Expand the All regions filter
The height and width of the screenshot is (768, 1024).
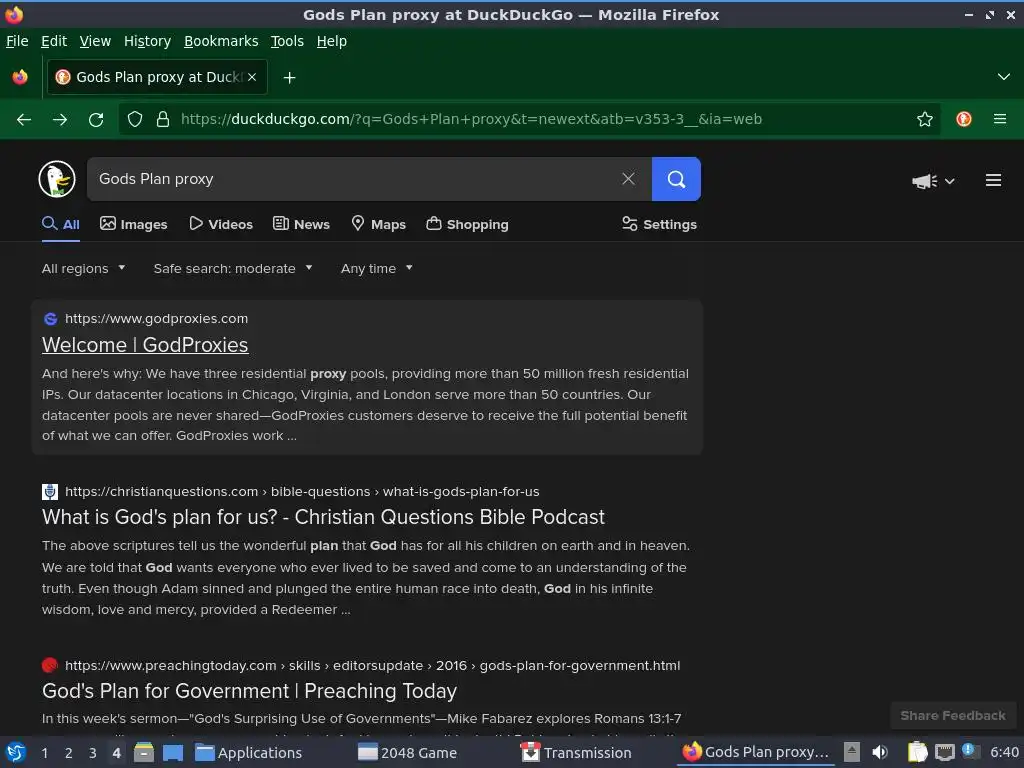[x=84, y=268]
